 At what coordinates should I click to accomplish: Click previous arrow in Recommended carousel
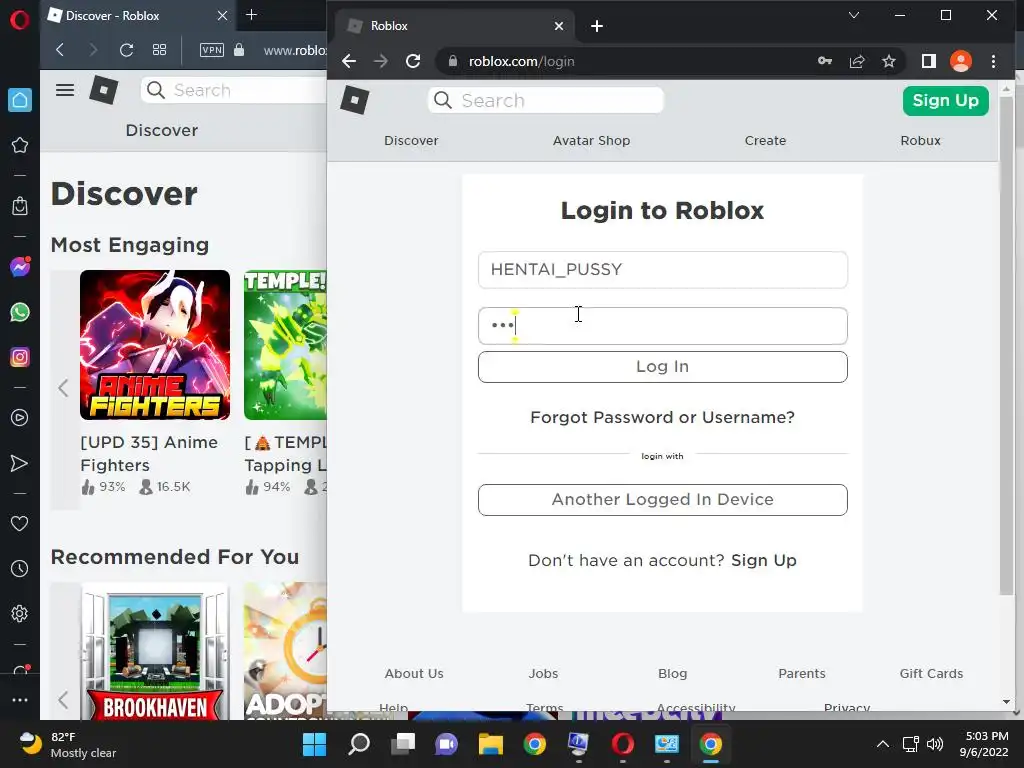click(63, 700)
